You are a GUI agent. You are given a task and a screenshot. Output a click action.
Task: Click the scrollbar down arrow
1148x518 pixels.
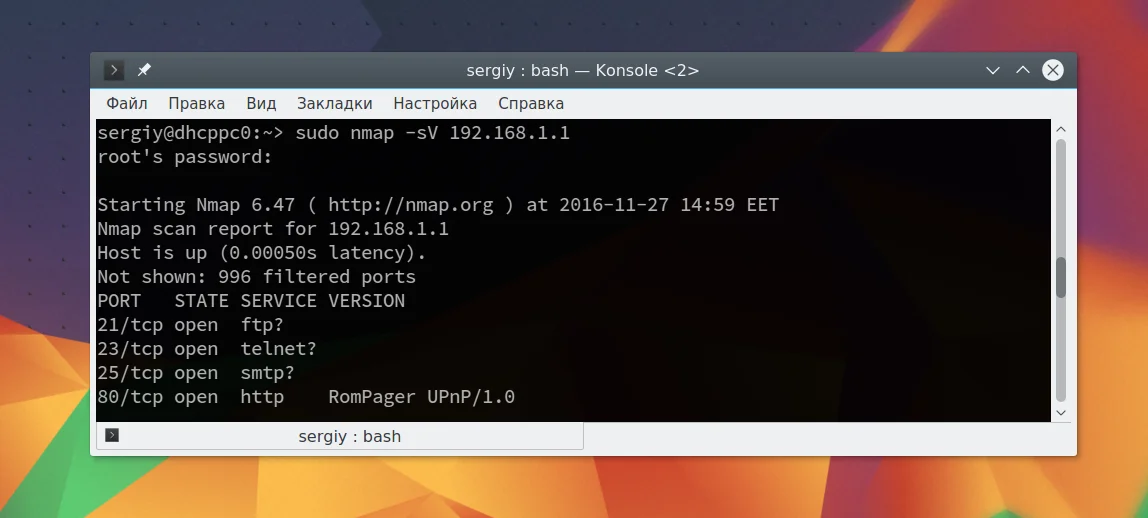(x=1061, y=413)
